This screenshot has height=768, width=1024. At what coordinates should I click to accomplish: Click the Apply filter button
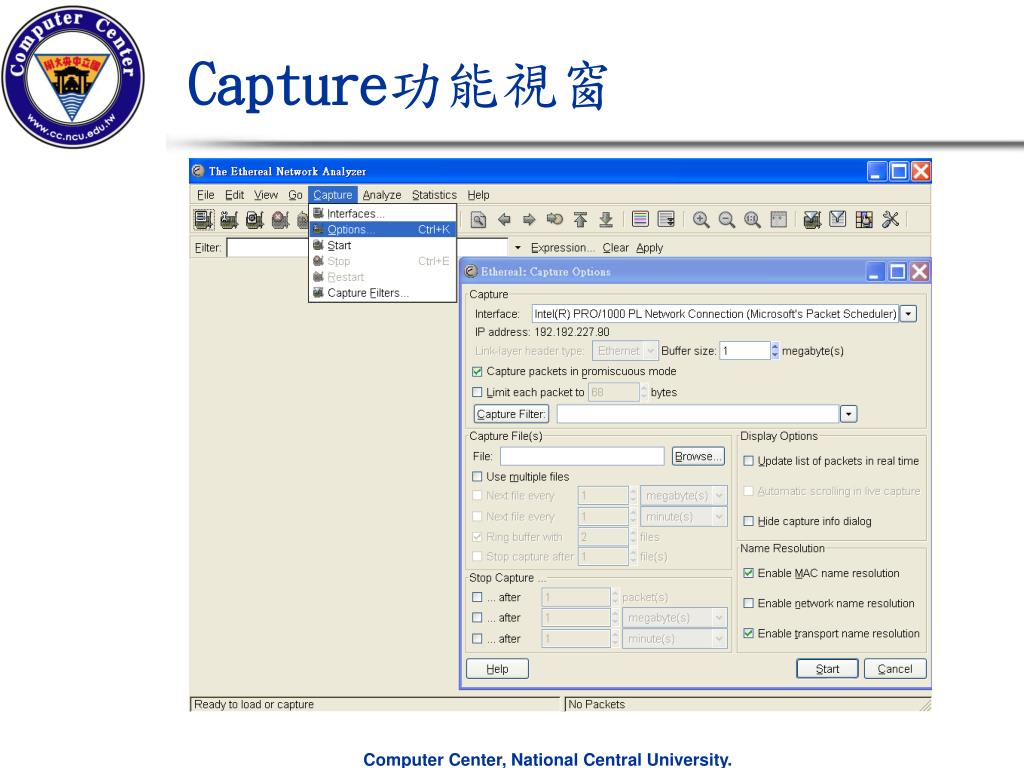(x=649, y=248)
